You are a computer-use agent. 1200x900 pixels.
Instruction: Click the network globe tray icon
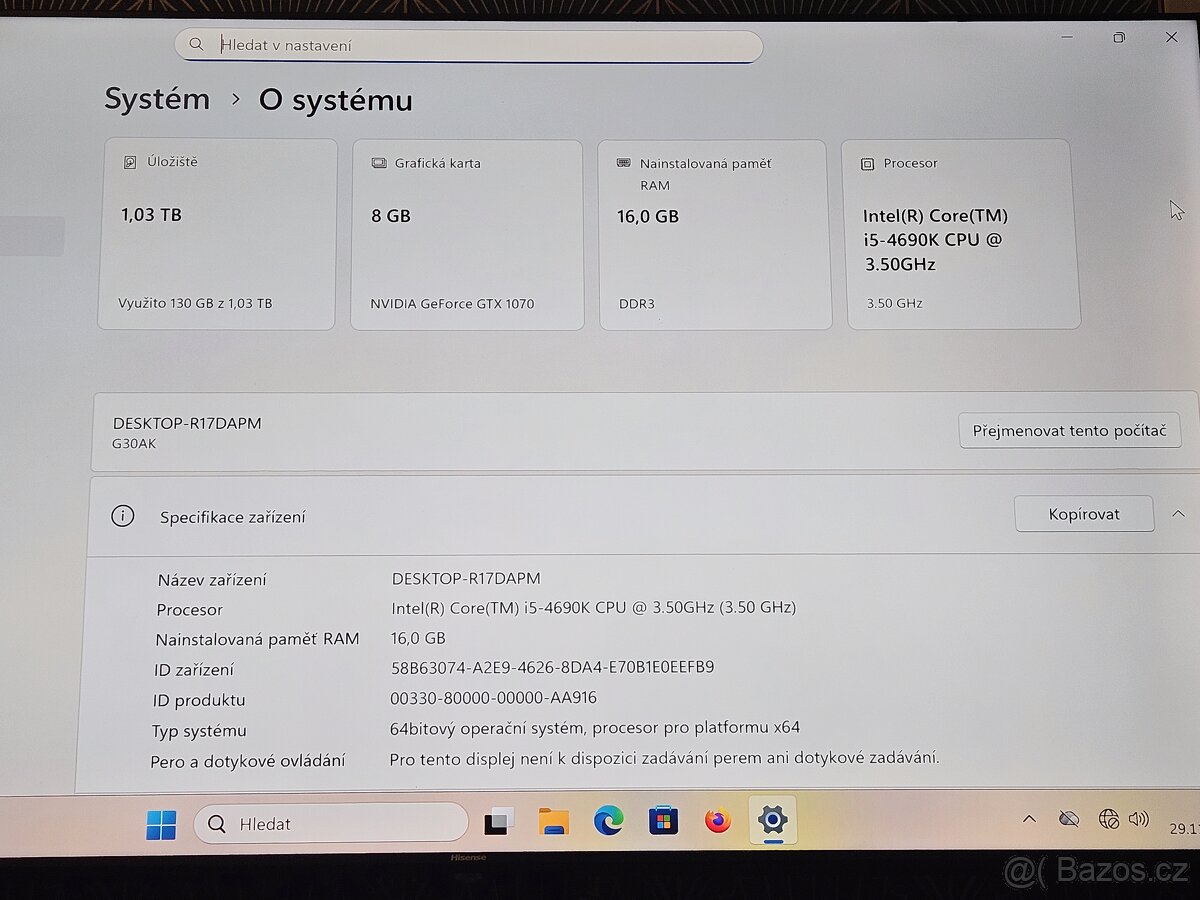point(1108,819)
